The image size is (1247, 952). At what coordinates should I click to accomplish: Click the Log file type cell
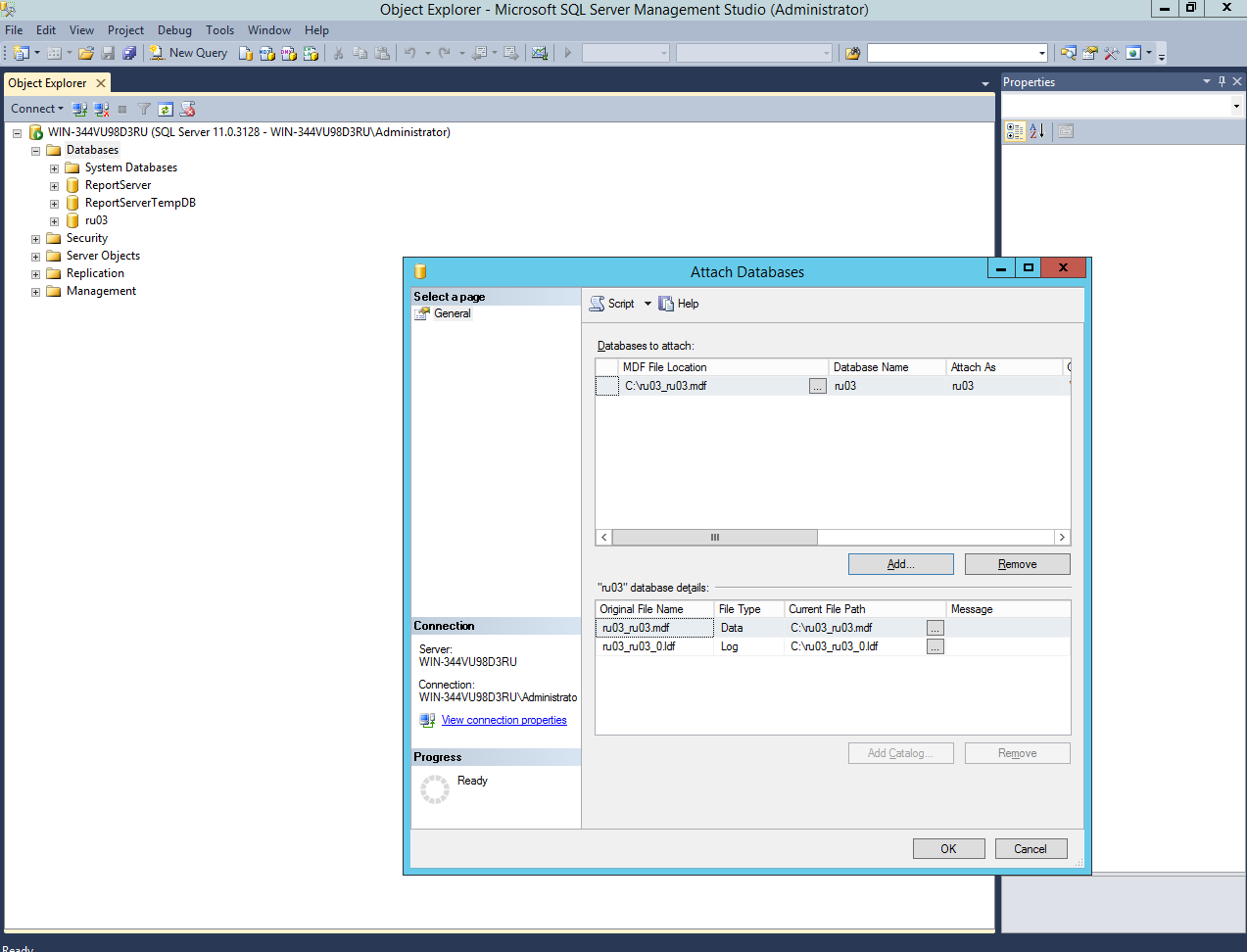749,646
